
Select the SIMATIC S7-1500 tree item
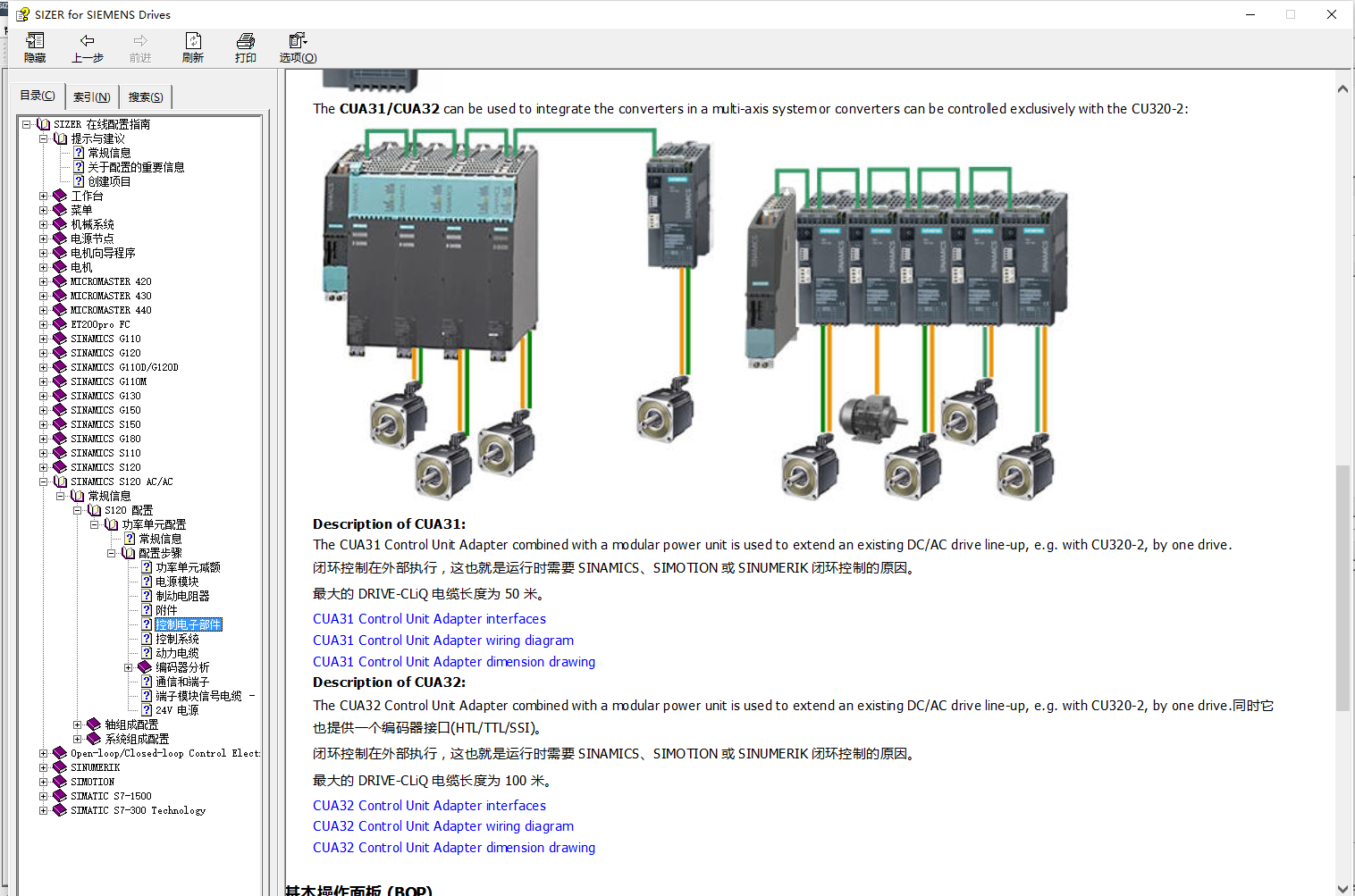click(111, 796)
